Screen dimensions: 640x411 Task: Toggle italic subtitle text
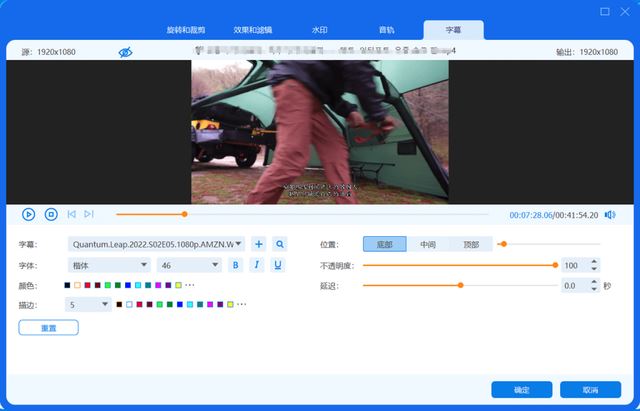coord(257,265)
